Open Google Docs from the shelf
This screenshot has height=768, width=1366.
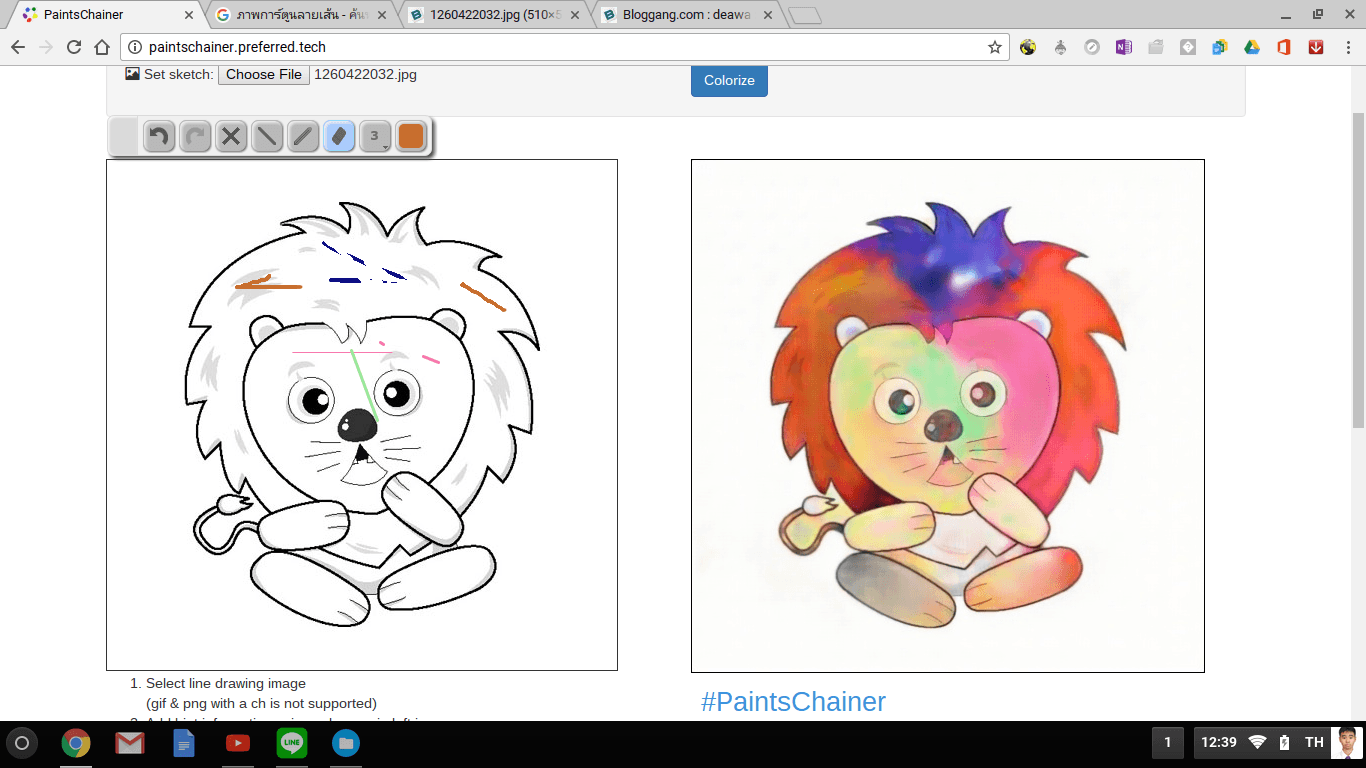[184, 743]
